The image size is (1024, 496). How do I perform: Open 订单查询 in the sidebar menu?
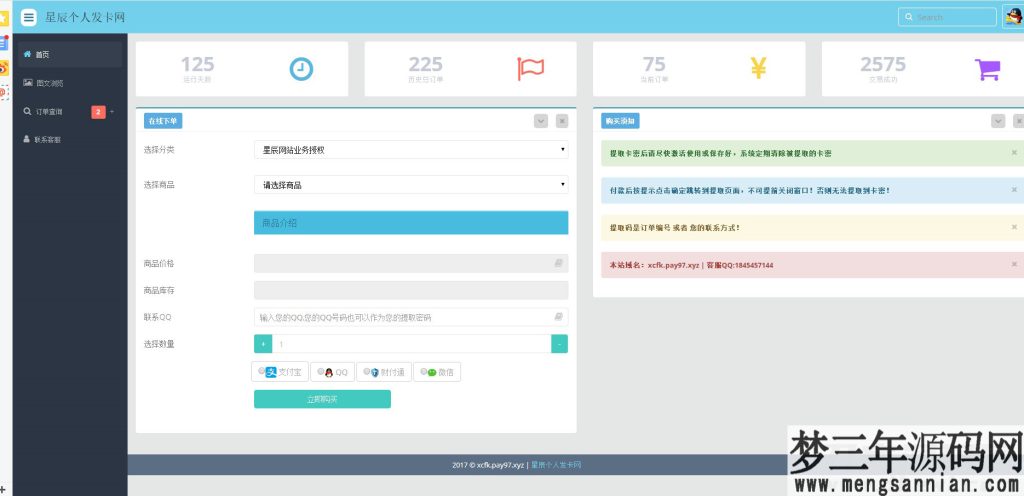click(49, 112)
